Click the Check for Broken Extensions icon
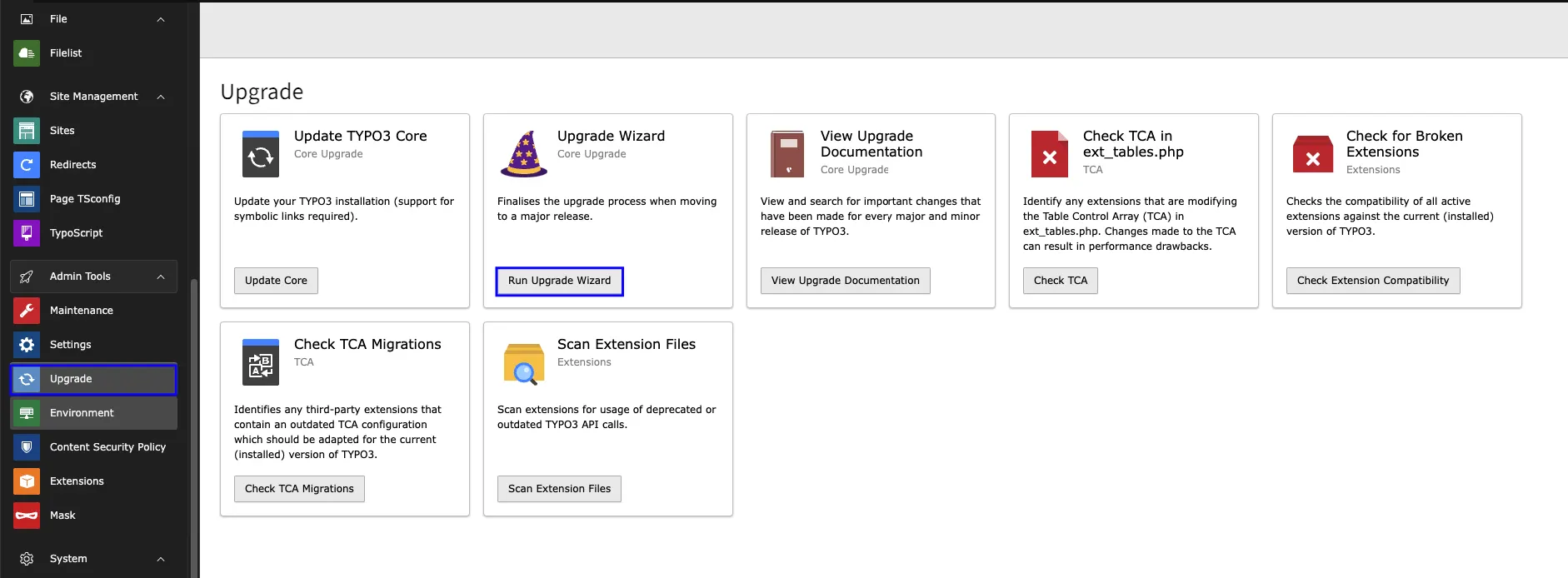1568x578 pixels. 1313,154
